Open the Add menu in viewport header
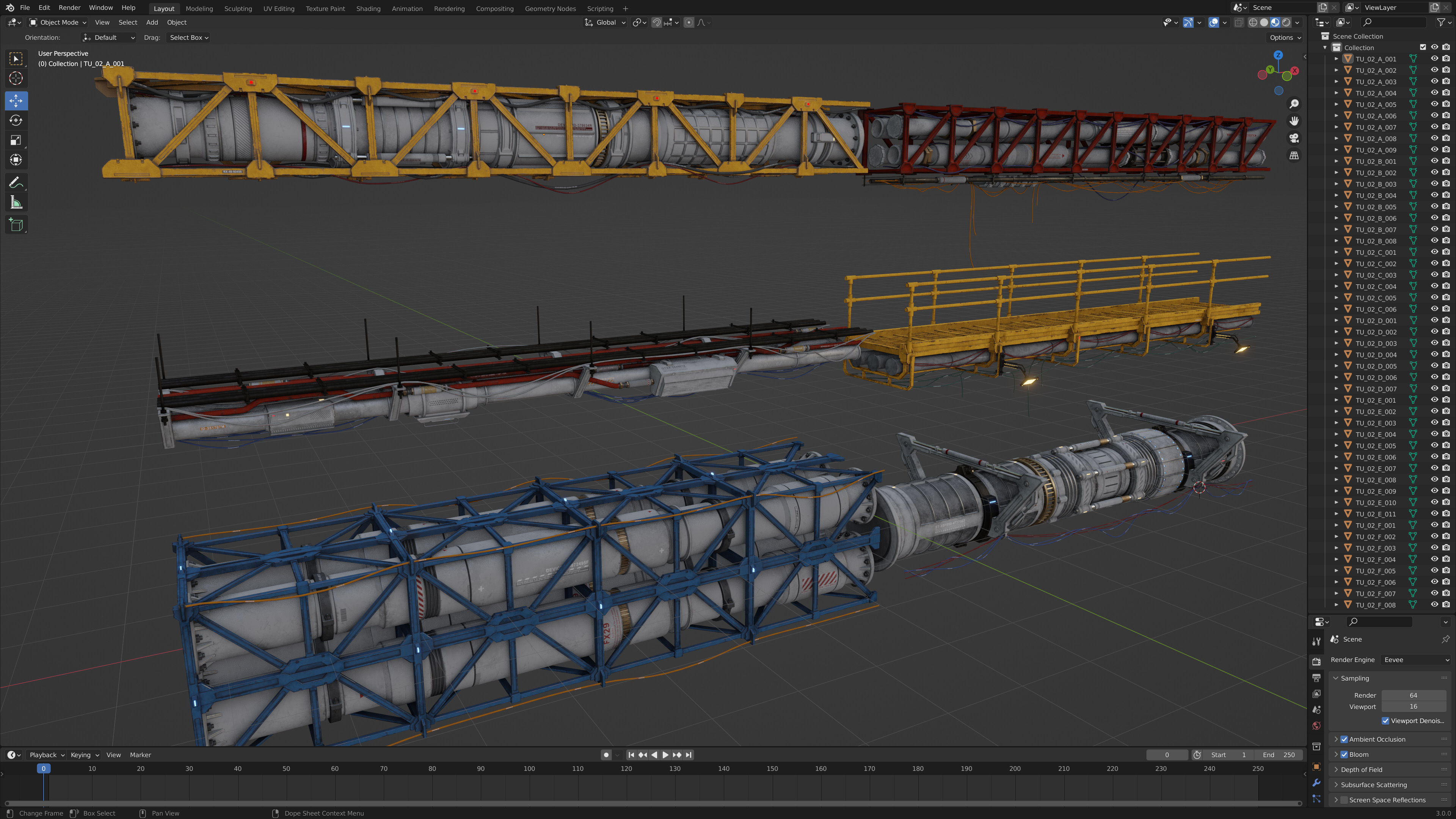Viewport: 1456px width, 819px height. [152, 23]
